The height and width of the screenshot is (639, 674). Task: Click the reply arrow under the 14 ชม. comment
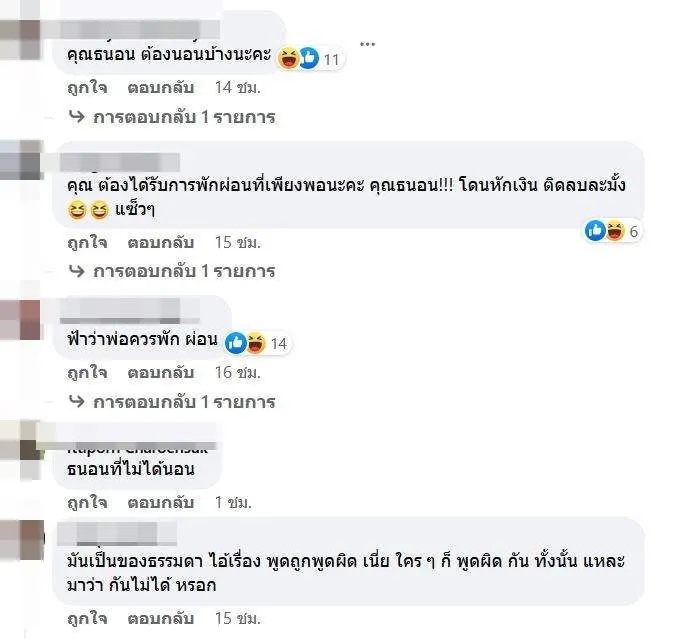point(77,116)
